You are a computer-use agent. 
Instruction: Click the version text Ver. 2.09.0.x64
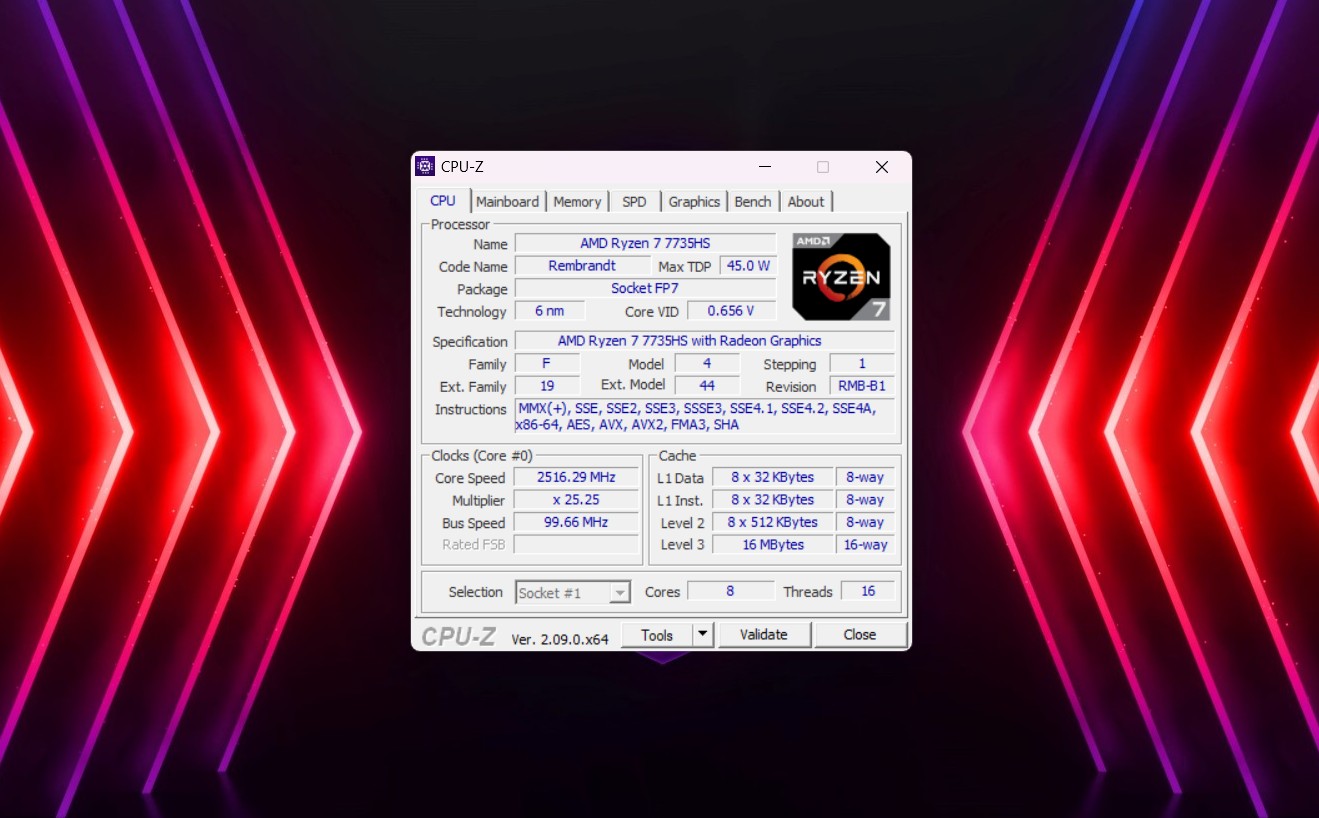(560, 639)
